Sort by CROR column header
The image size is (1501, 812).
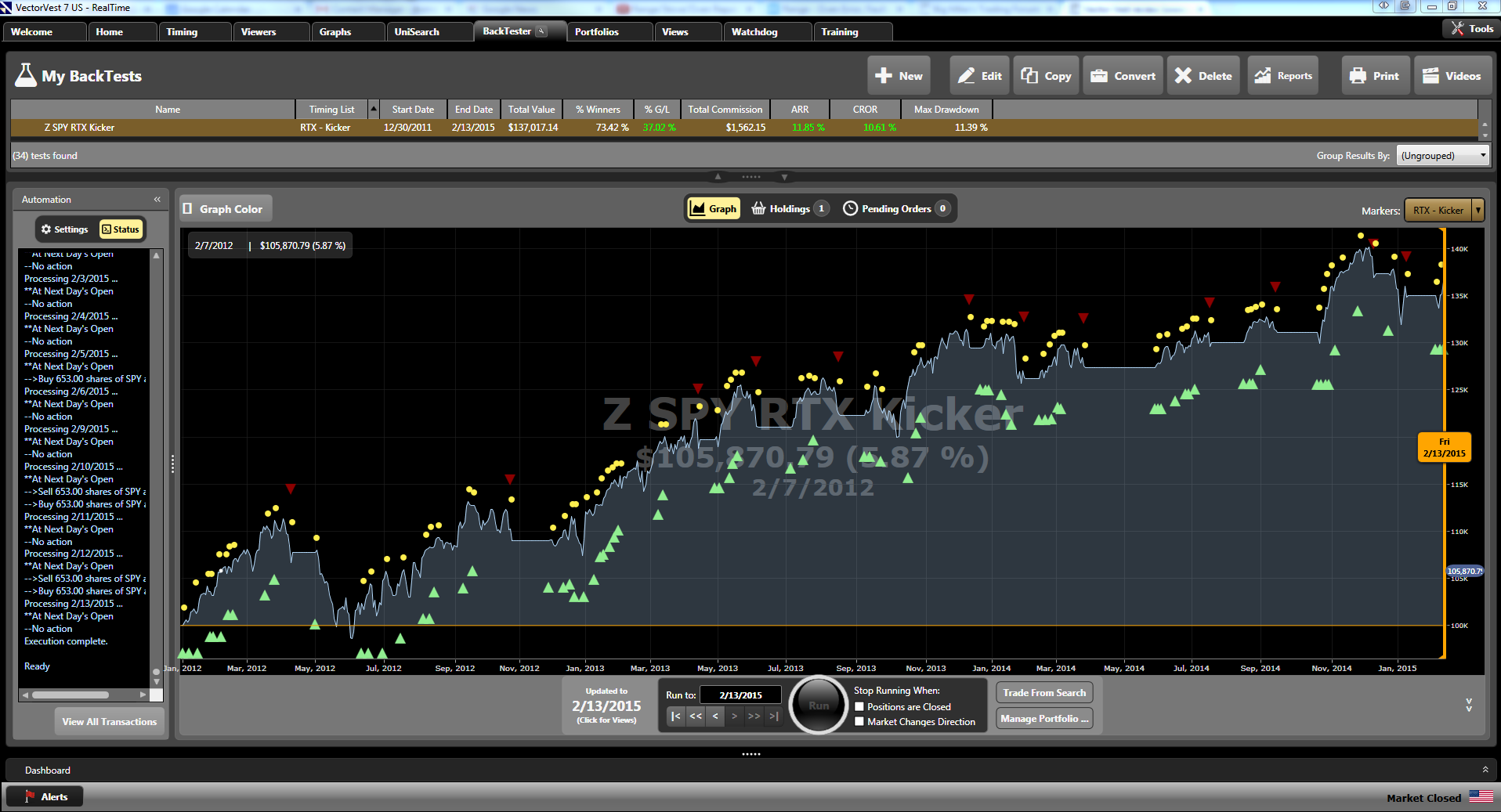pos(865,110)
